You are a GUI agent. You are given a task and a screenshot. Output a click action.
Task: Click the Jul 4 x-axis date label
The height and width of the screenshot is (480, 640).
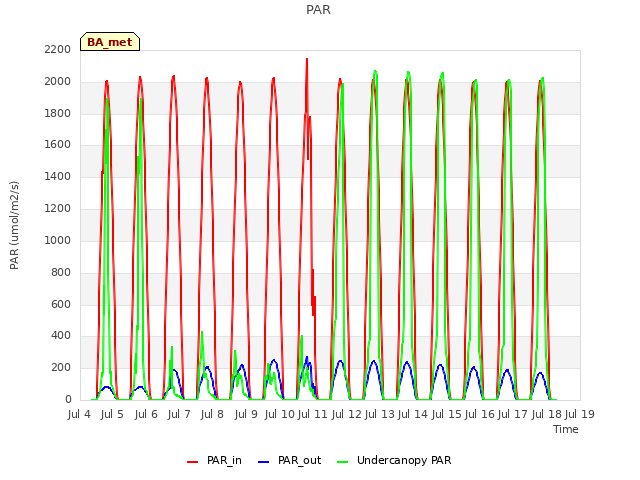pyautogui.click(x=79, y=414)
